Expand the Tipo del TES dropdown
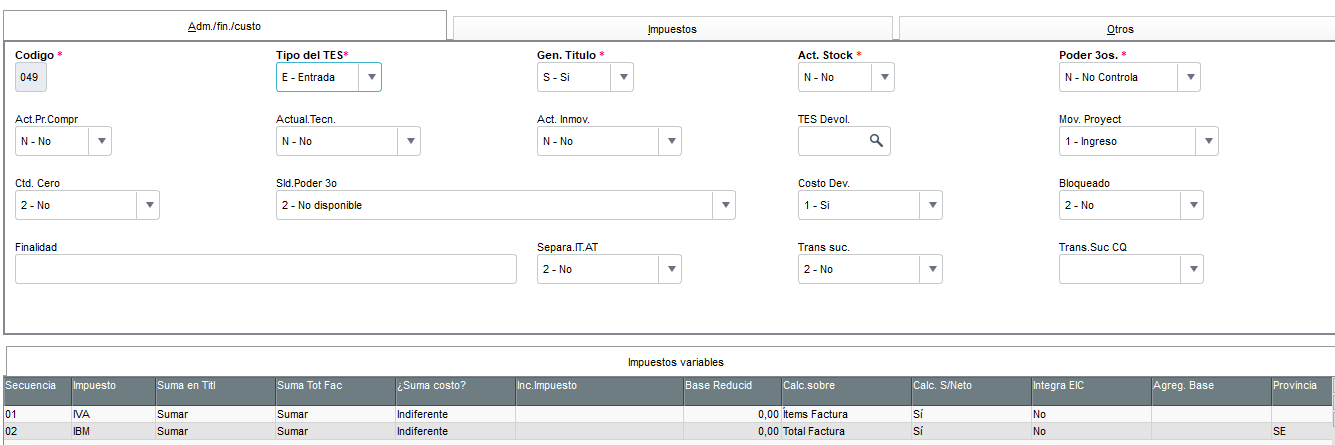This screenshot has width=1335, height=445. pos(371,77)
